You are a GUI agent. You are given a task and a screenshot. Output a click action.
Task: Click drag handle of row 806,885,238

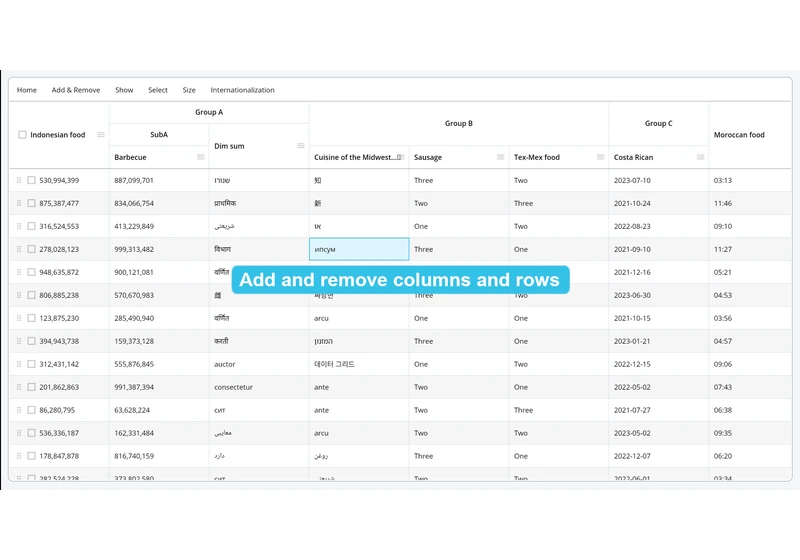[19, 295]
